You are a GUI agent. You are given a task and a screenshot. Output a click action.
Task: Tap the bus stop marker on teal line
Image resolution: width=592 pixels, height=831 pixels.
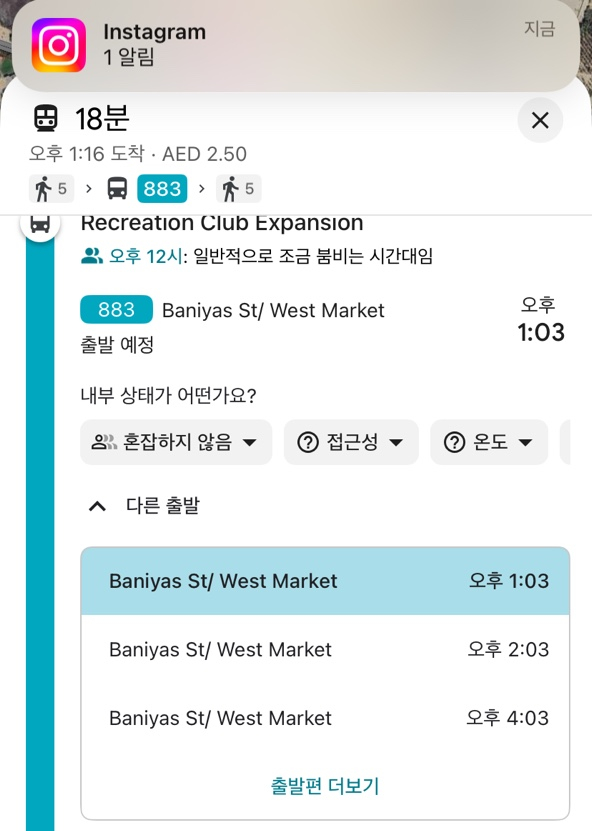click(x=40, y=224)
